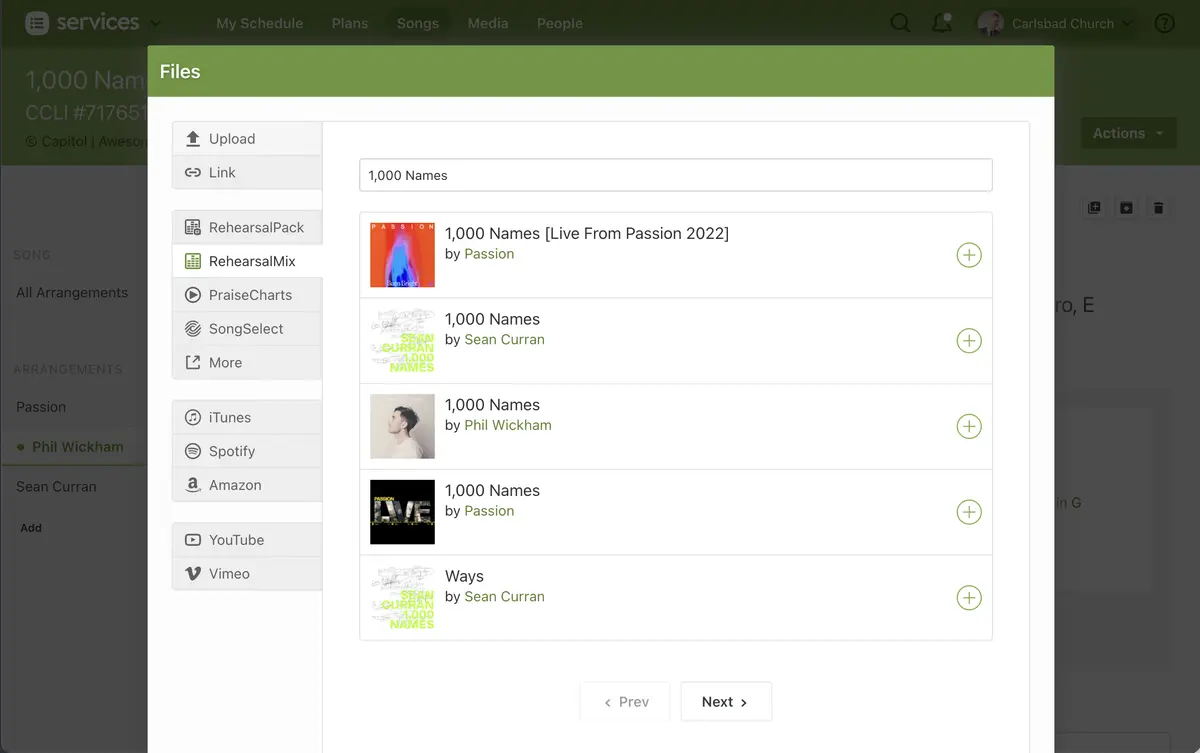
Task: Choose RehearsalPack source
Action: pyautogui.click(x=247, y=227)
